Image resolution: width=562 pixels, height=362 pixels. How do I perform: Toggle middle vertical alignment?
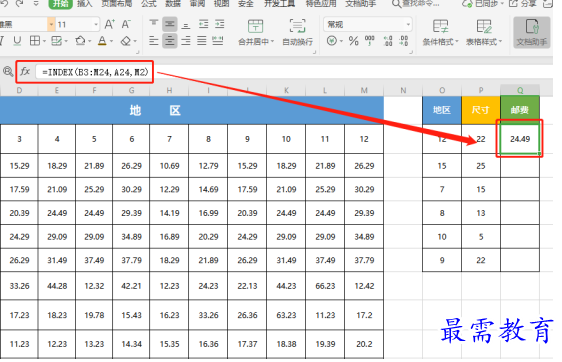(x=170, y=24)
